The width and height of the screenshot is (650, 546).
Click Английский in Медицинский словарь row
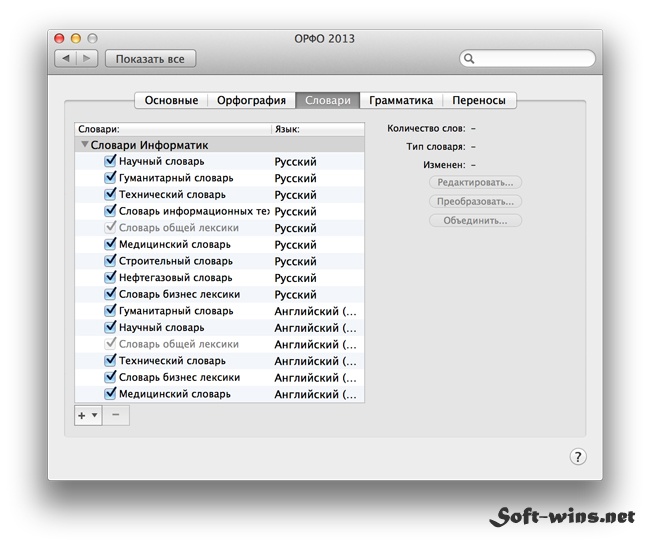[x=315, y=394]
